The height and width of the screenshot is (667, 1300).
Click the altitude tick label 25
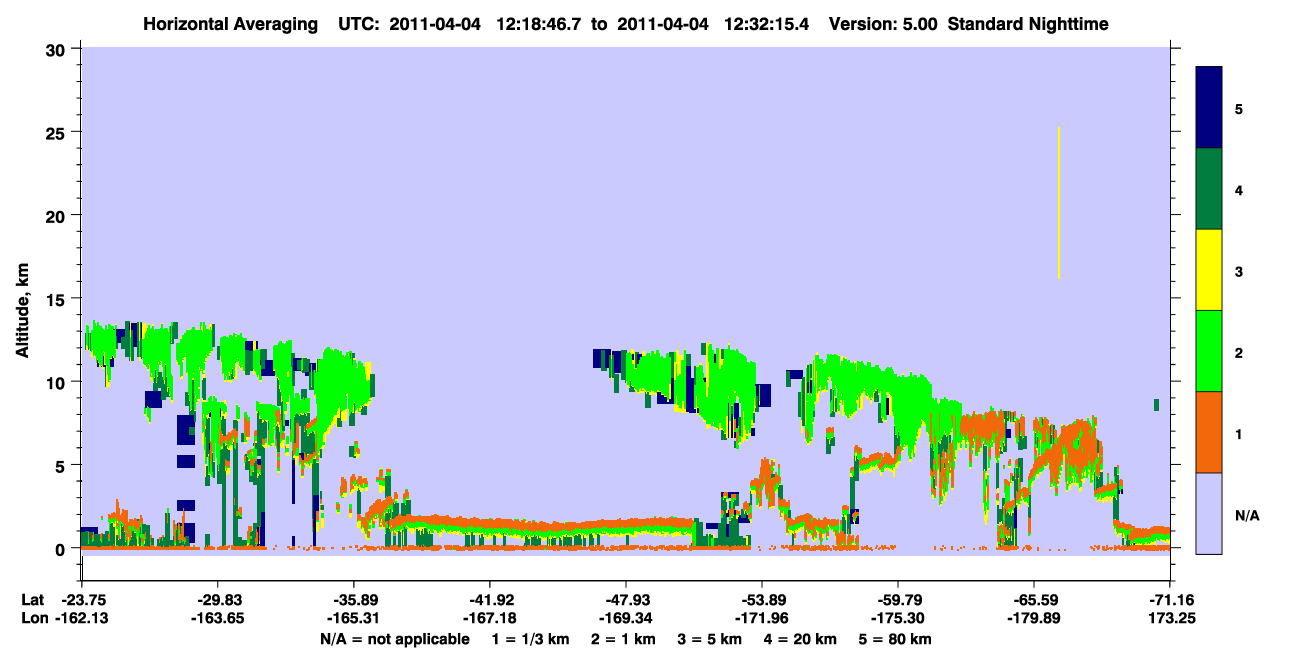[56, 132]
